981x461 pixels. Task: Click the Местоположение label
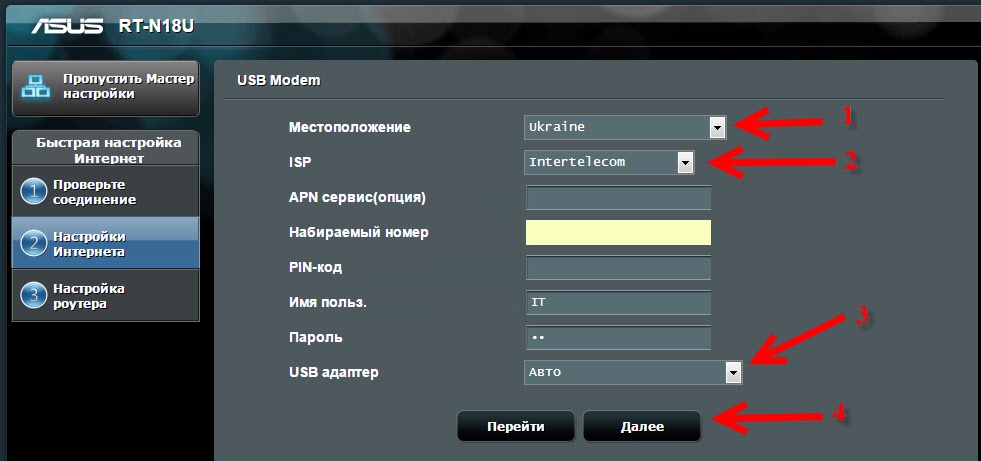click(350, 128)
